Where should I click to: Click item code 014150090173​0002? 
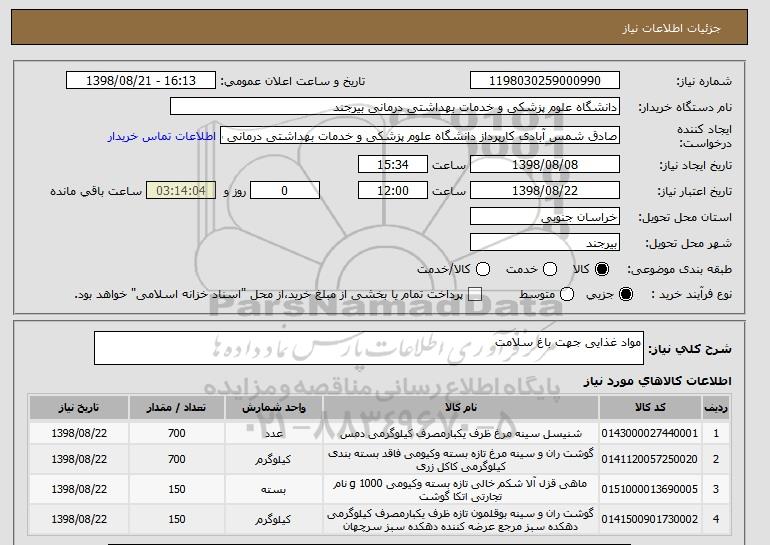[x=650, y=519]
